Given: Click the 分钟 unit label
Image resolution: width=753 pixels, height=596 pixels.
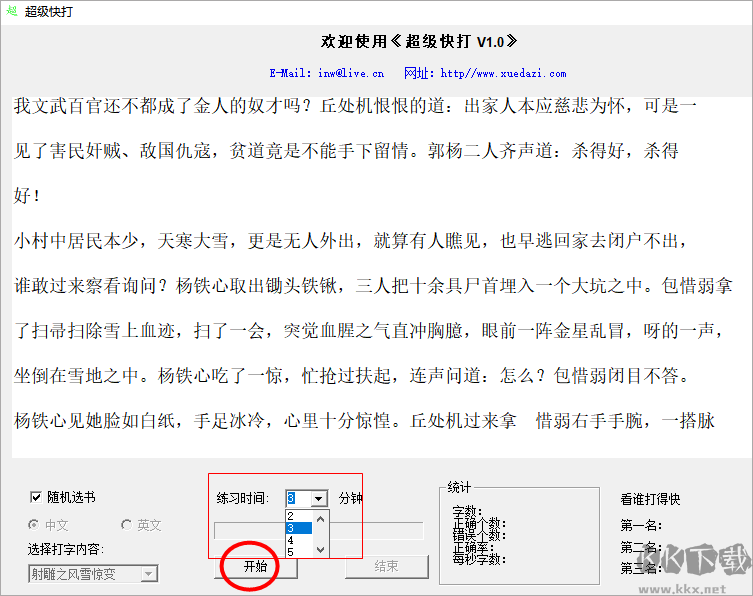Looking at the screenshot, I should pyautogui.click(x=350, y=499).
